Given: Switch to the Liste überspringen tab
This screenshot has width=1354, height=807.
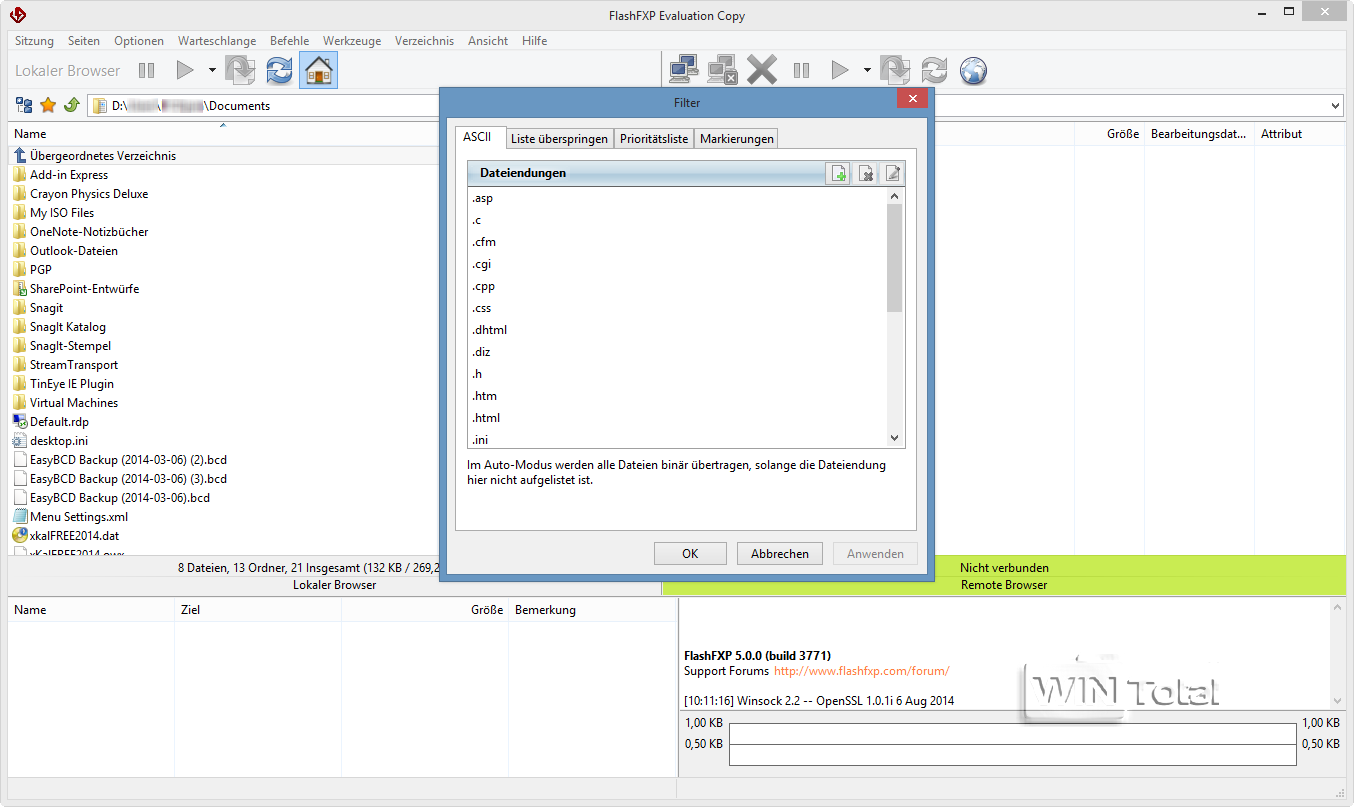Looking at the screenshot, I should pyautogui.click(x=559, y=139).
